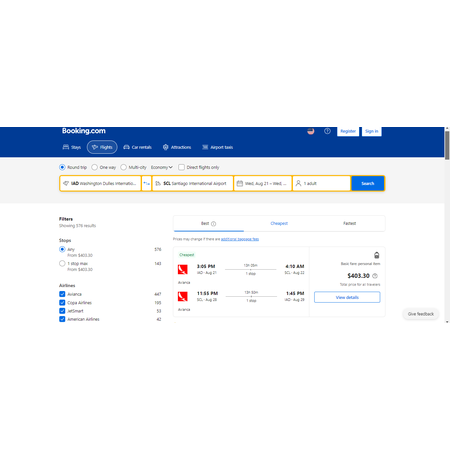Viewport: 450px width, 450px height.
Task: Click the blue Search button
Action: 368,183
